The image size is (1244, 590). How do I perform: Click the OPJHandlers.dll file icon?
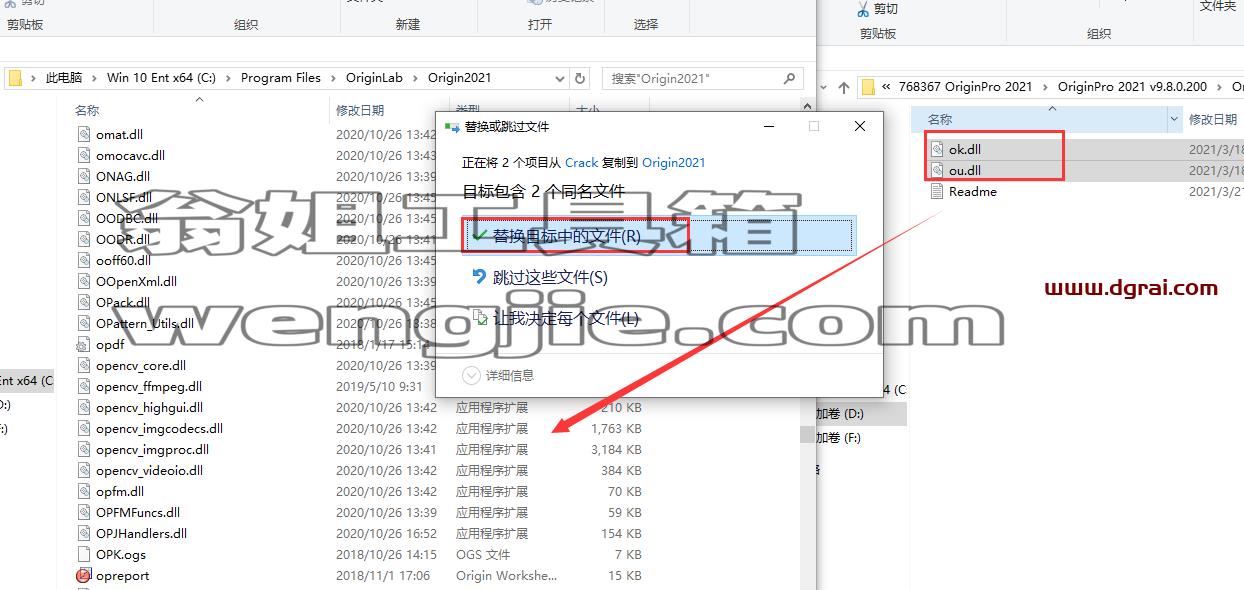pyautogui.click(x=85, y=533)
